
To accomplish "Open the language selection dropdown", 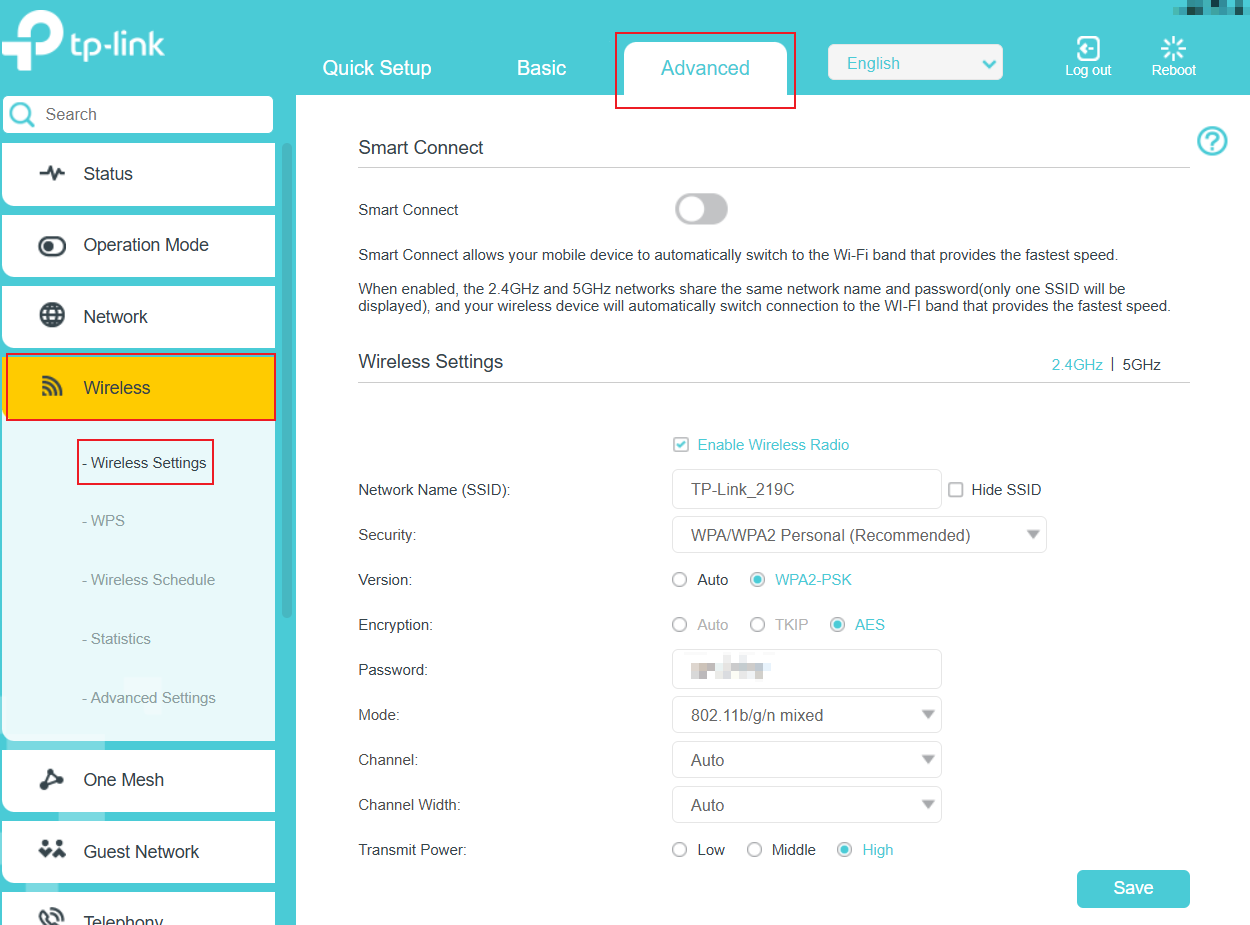I will (x=914, y=62).
